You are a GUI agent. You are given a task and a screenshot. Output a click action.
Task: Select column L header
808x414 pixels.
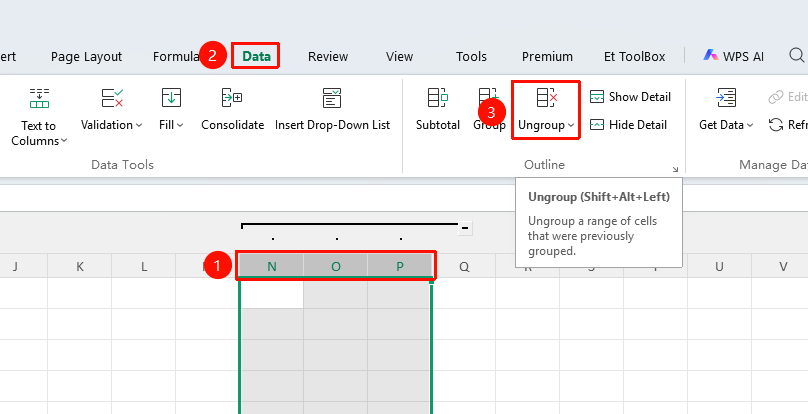coord(143,266)
